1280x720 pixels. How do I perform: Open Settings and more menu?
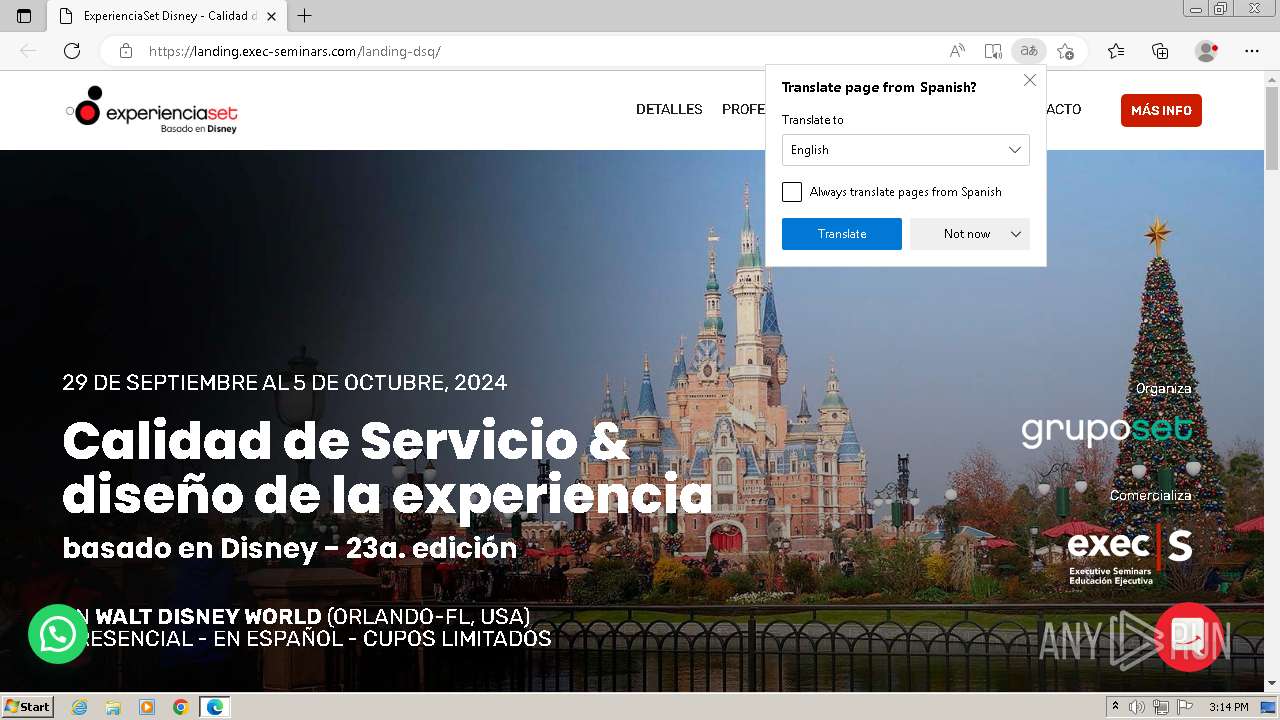click(x=1252, y=51)
